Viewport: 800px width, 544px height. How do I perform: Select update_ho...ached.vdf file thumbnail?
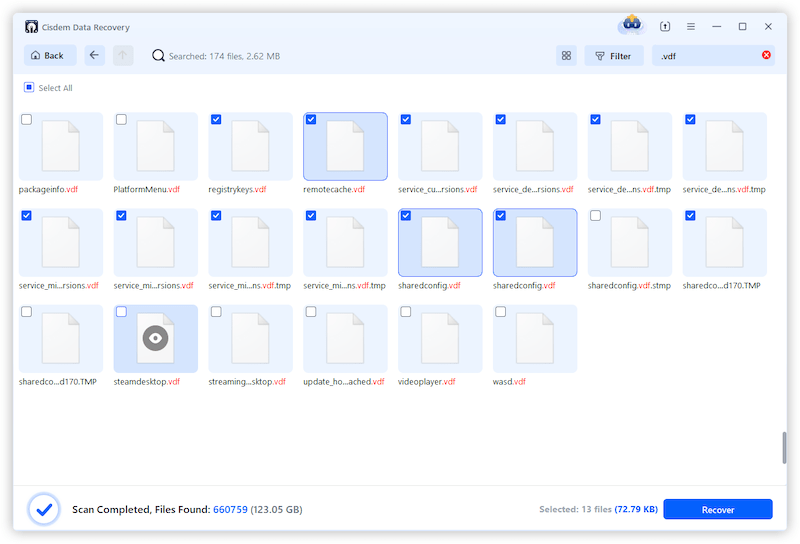345,339
